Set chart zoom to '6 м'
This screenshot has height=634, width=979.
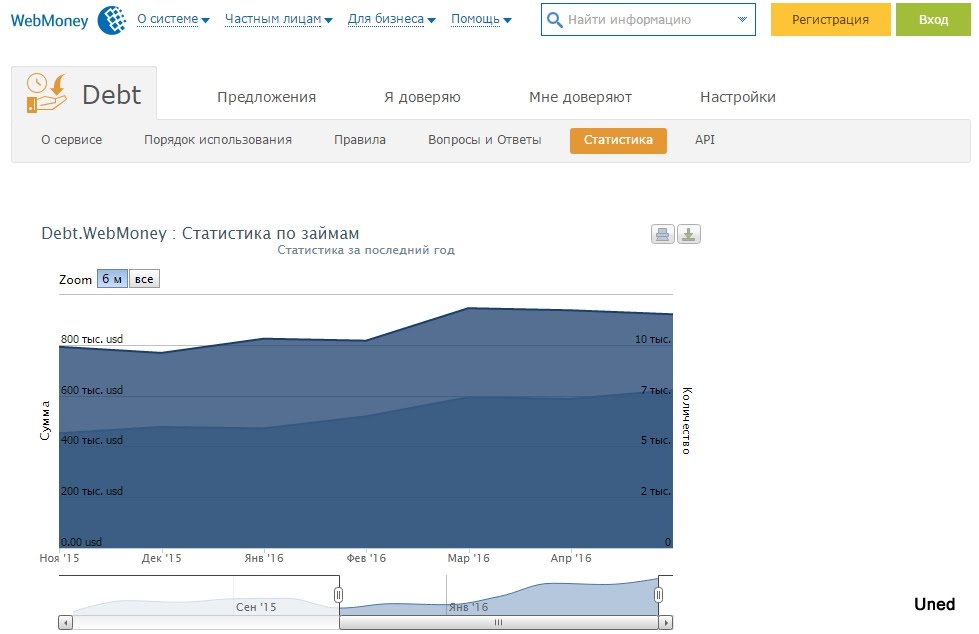pos(112,279)
